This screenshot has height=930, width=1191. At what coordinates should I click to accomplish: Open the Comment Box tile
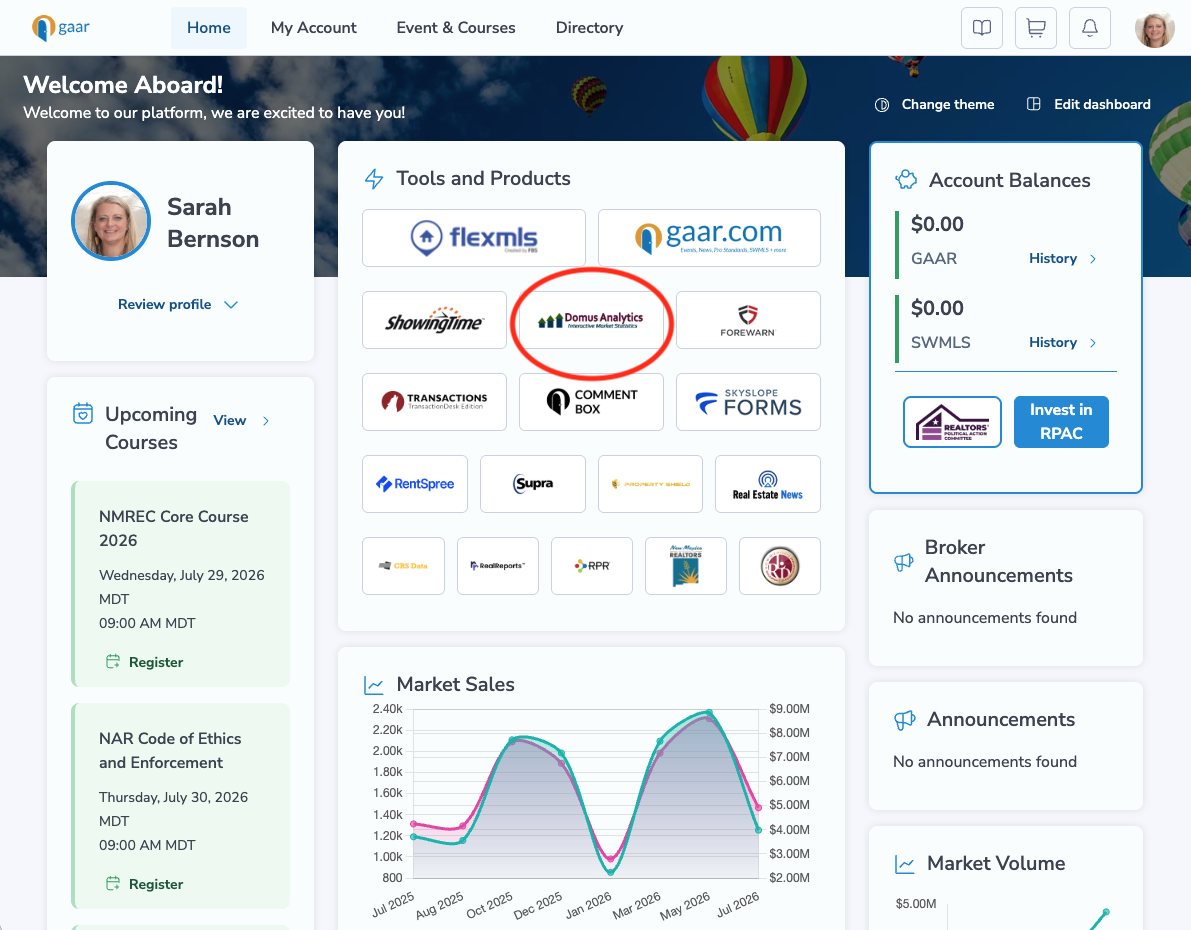click(x=591, y=402)
